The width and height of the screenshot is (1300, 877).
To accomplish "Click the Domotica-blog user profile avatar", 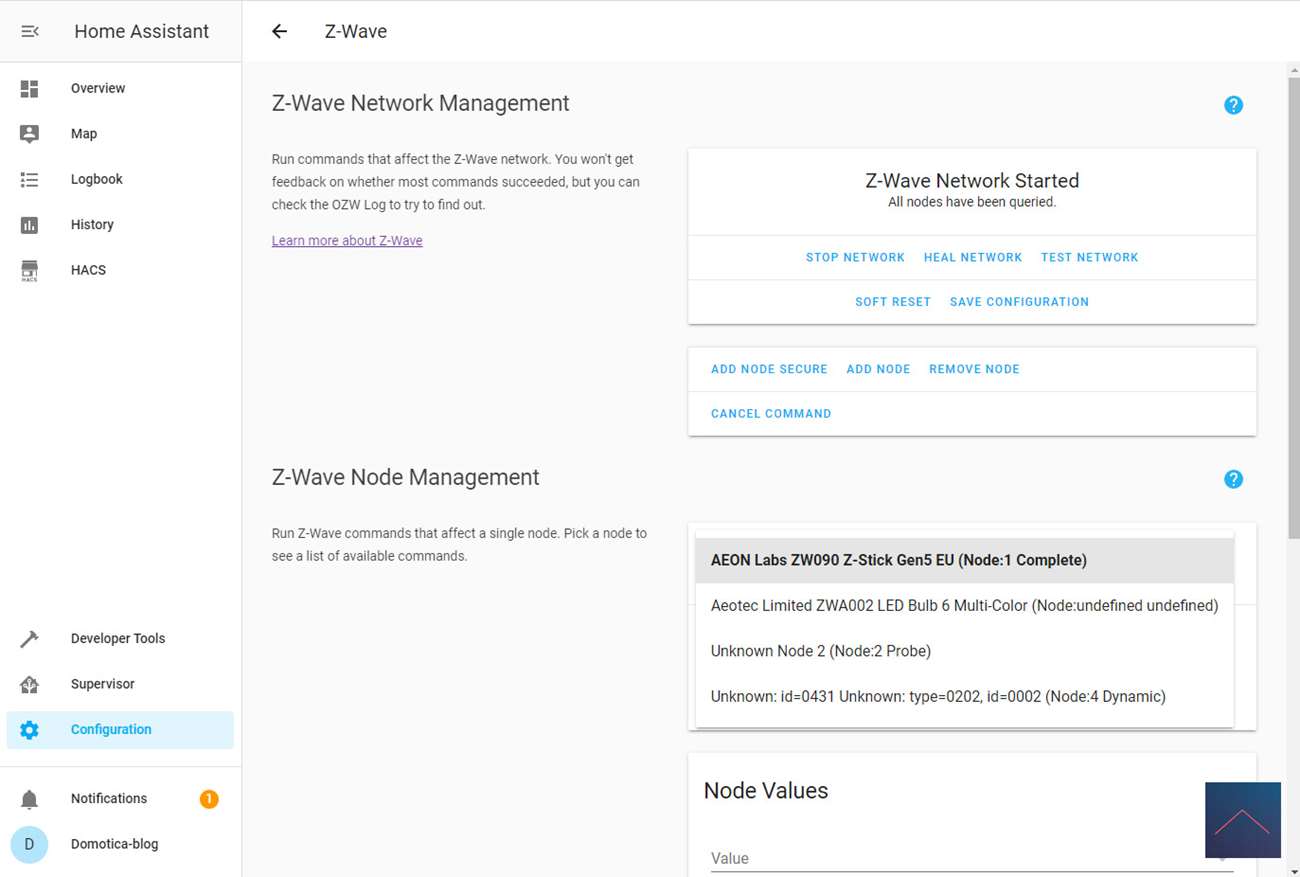I will pos(29,844).
